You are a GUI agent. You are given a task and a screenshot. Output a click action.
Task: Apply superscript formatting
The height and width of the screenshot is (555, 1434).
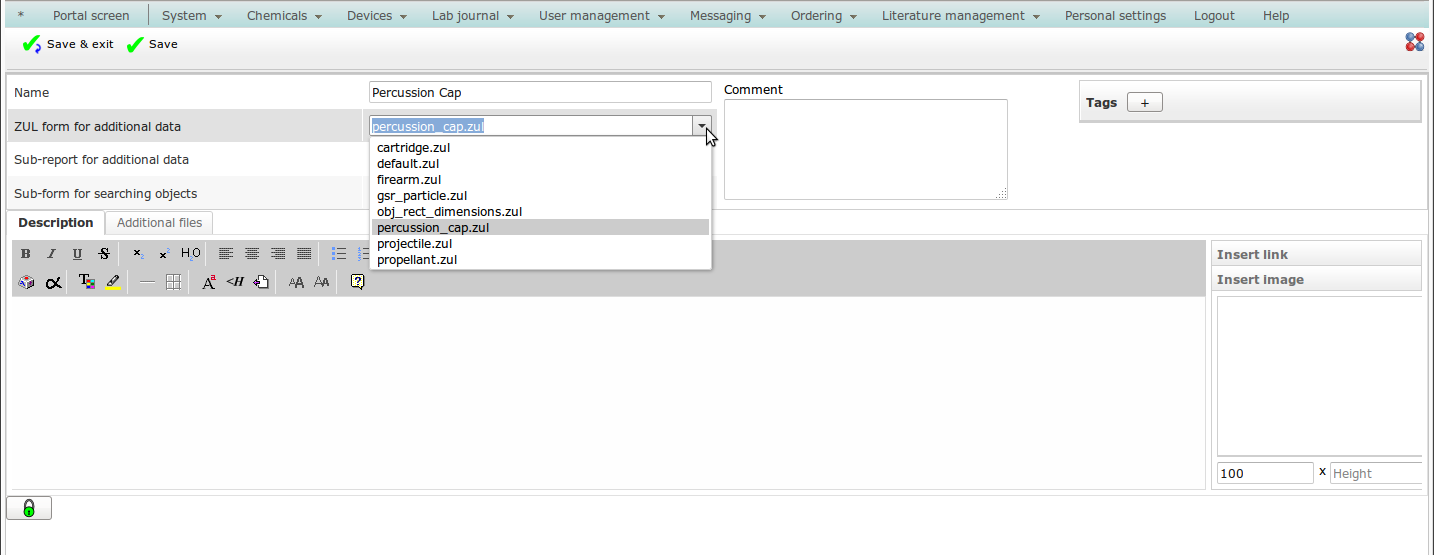coord(164,254)
